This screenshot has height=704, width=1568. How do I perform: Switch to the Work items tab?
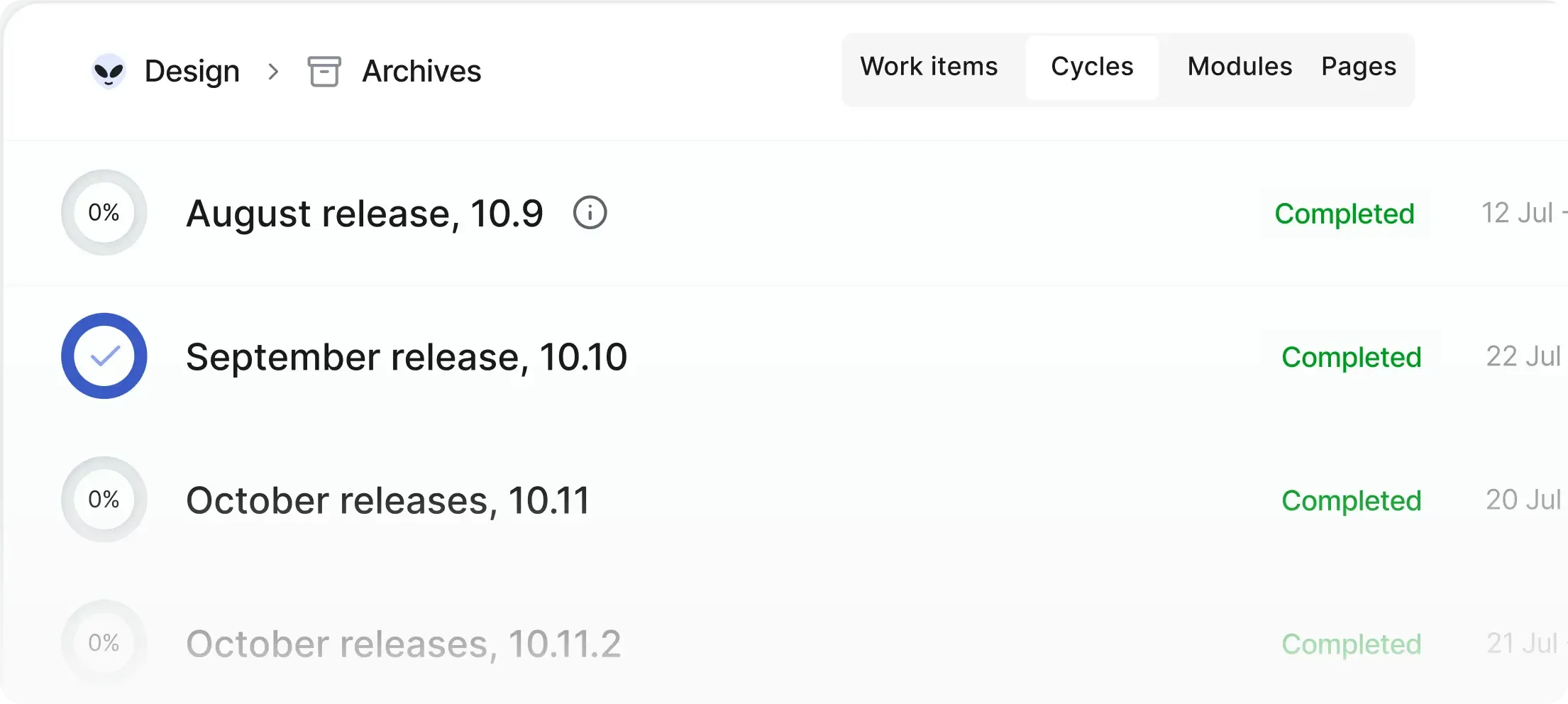click(x=929, y=67)
